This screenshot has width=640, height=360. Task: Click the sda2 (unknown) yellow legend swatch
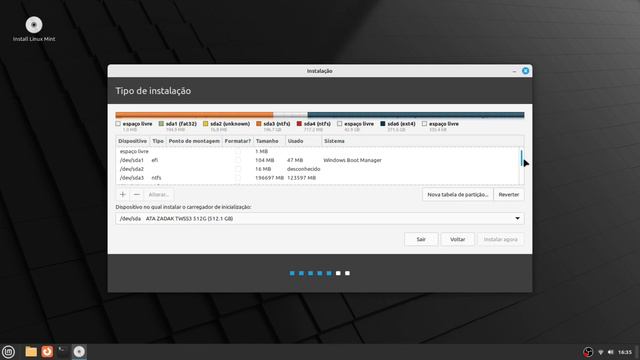click(206, 124)
